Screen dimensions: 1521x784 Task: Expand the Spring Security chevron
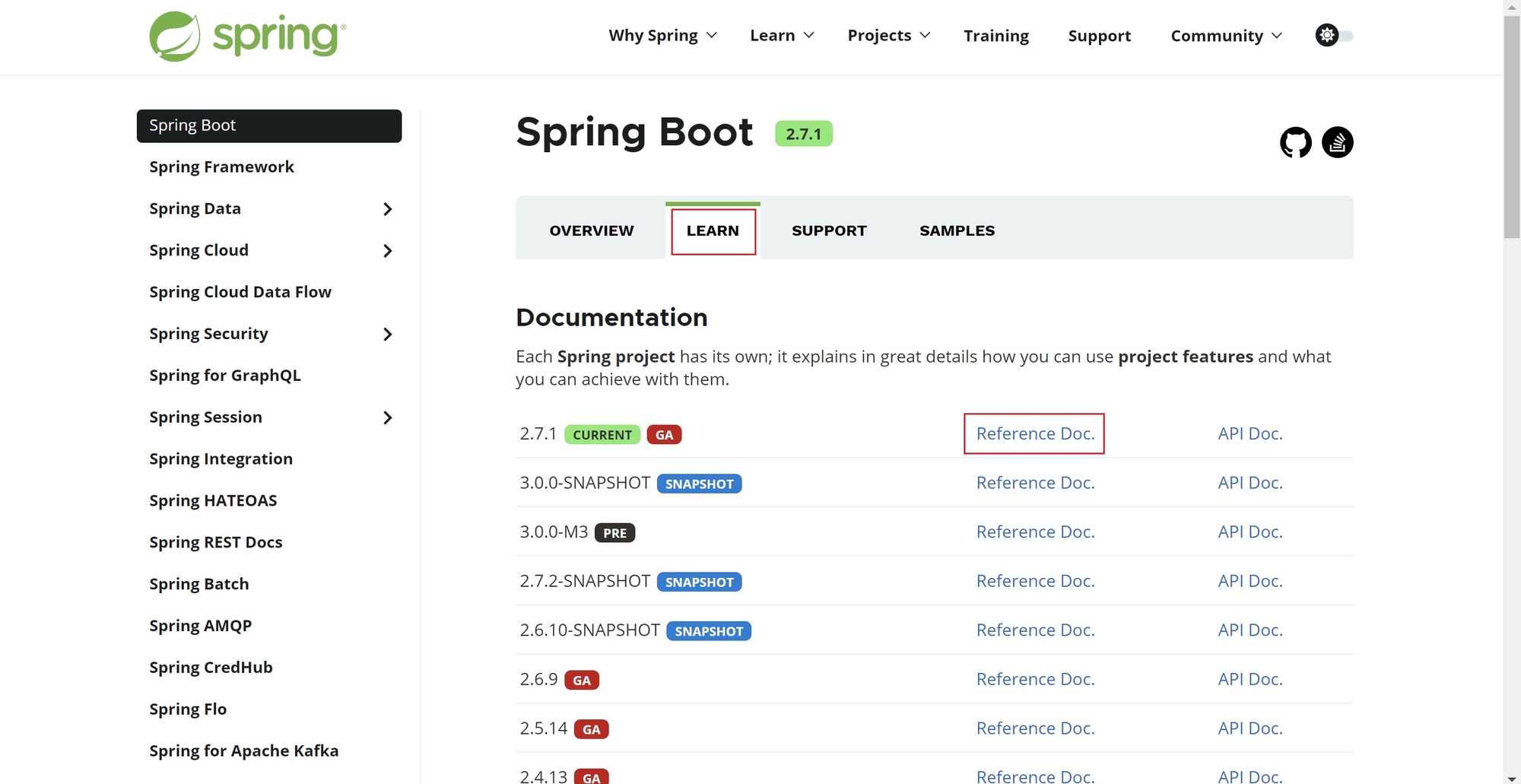click(x=388, y=335)
